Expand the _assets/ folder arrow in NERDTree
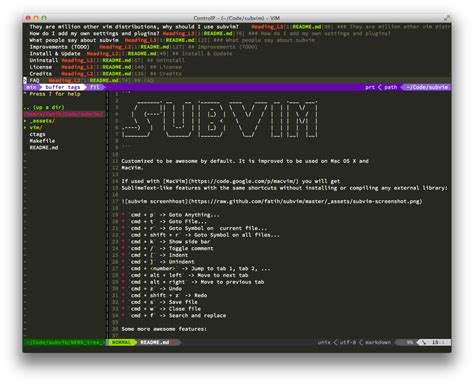This screenshot has height=384, width=474. coord(25,121)
